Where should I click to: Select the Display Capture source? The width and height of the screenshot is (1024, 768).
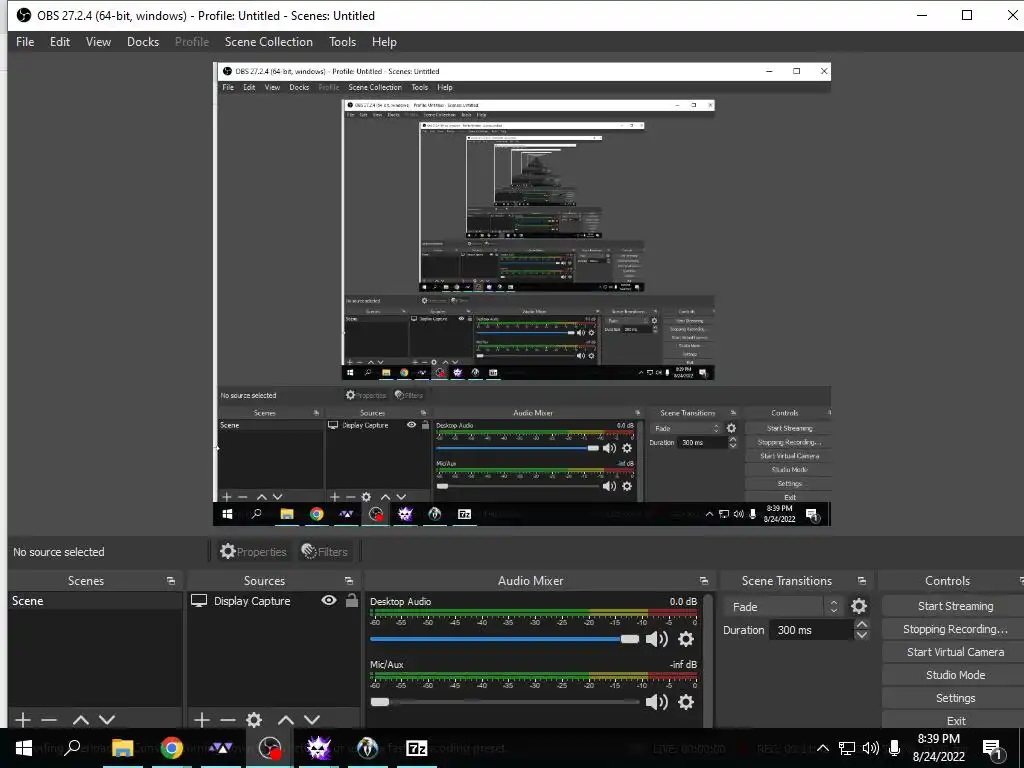click(252, 601)
